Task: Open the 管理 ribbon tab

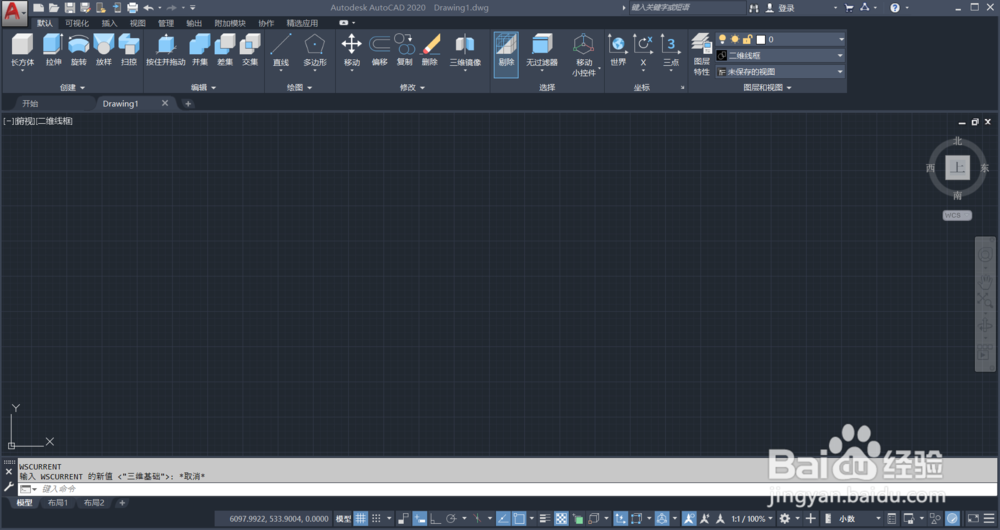Action: tap(165, 23)
